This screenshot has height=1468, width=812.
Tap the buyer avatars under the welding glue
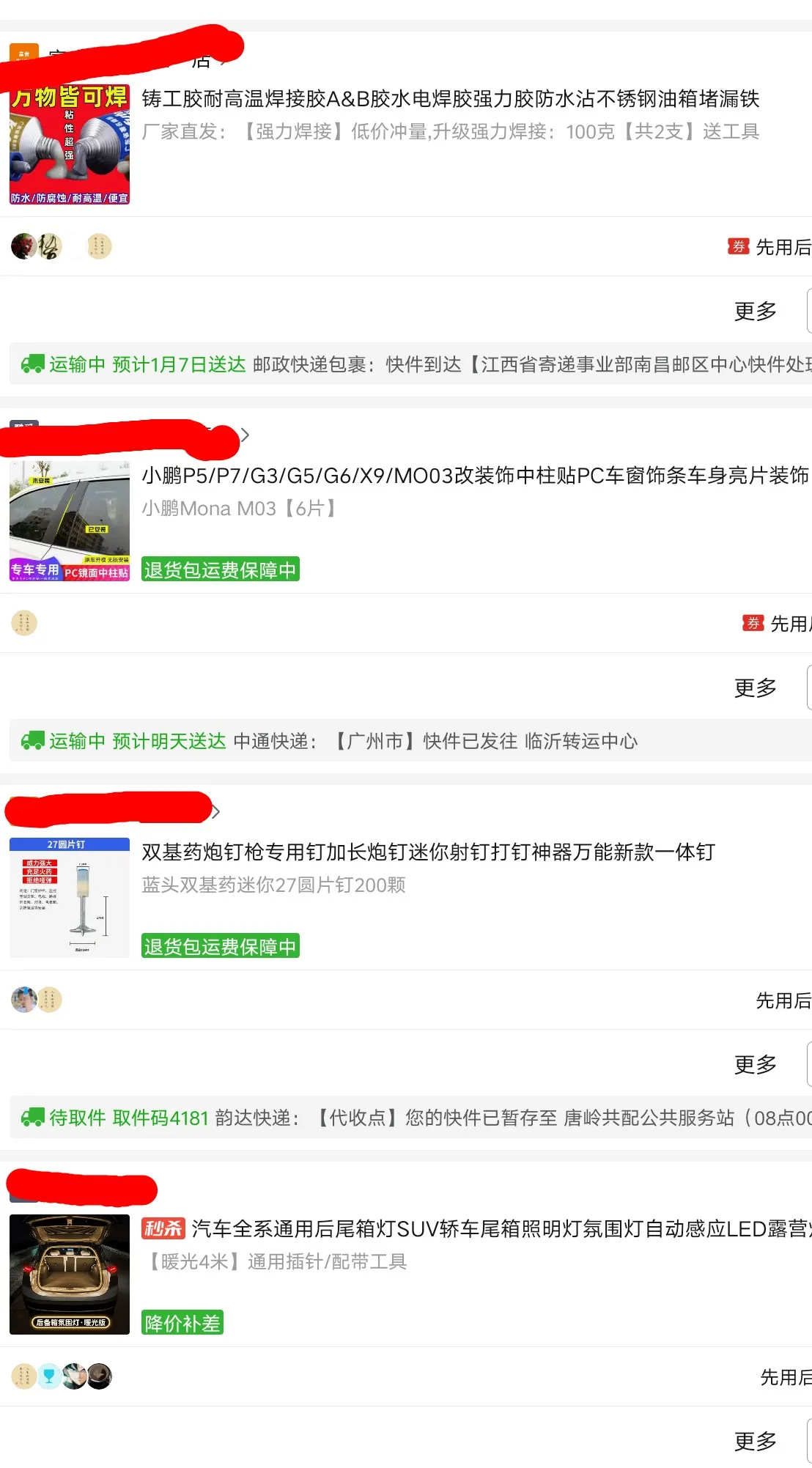point(62,247)
